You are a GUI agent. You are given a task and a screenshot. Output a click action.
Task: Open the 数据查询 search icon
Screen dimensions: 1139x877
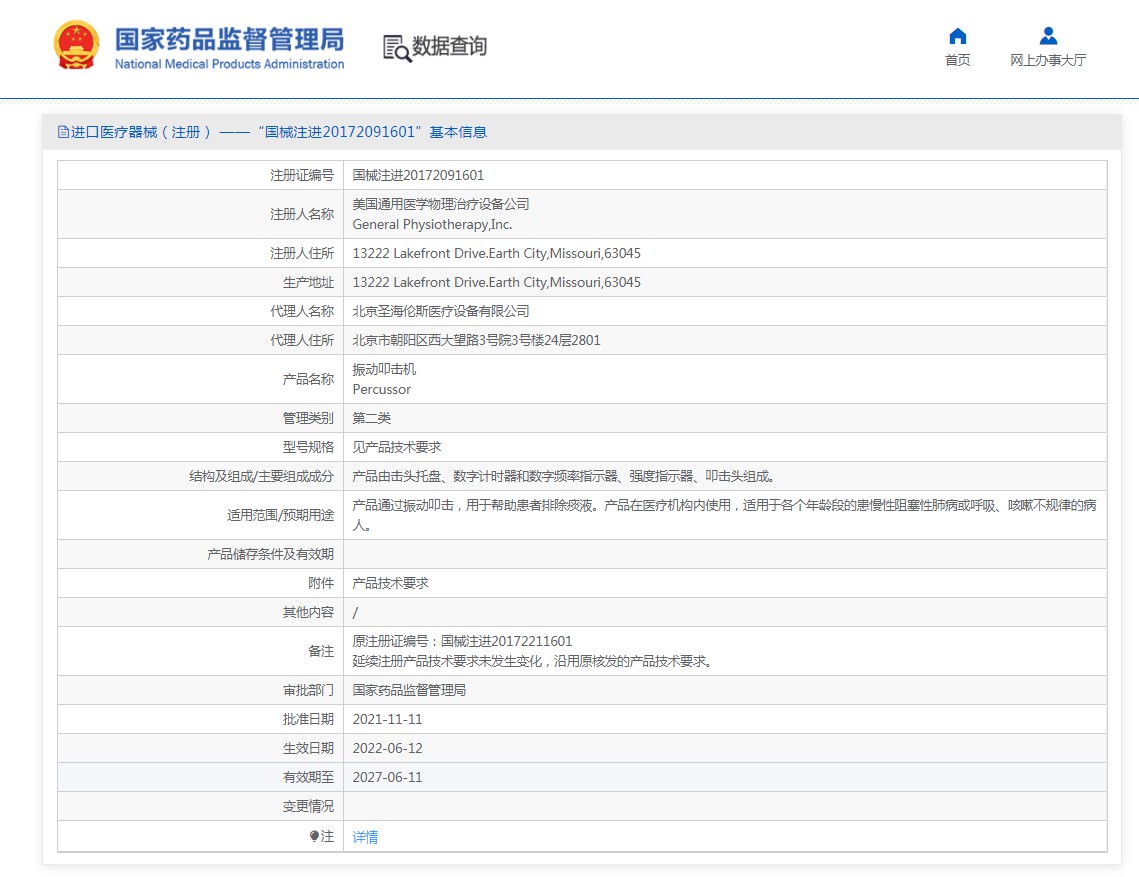click(x=397, y=48)
